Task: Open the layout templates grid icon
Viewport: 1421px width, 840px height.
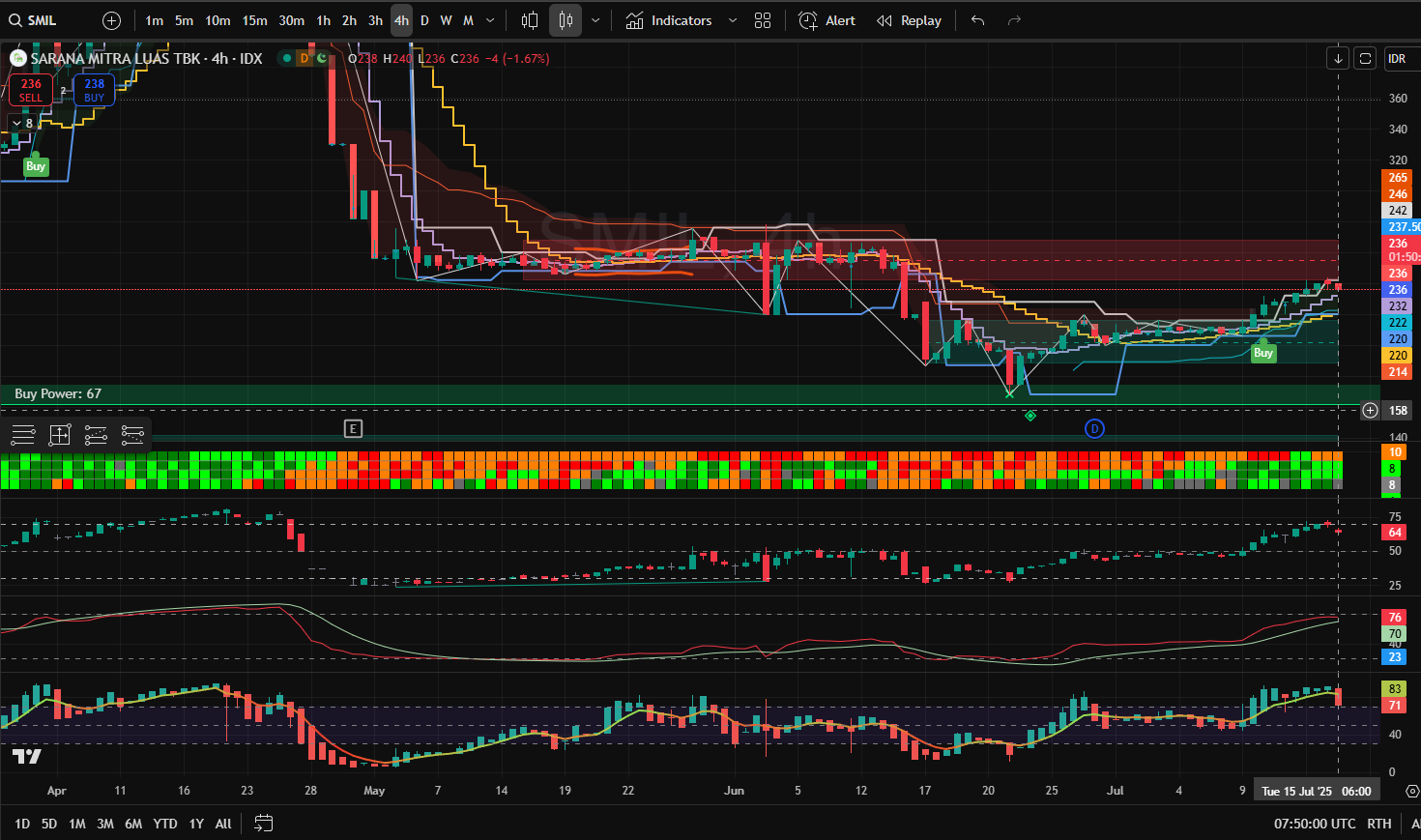Action: click(x=763, y=20)
